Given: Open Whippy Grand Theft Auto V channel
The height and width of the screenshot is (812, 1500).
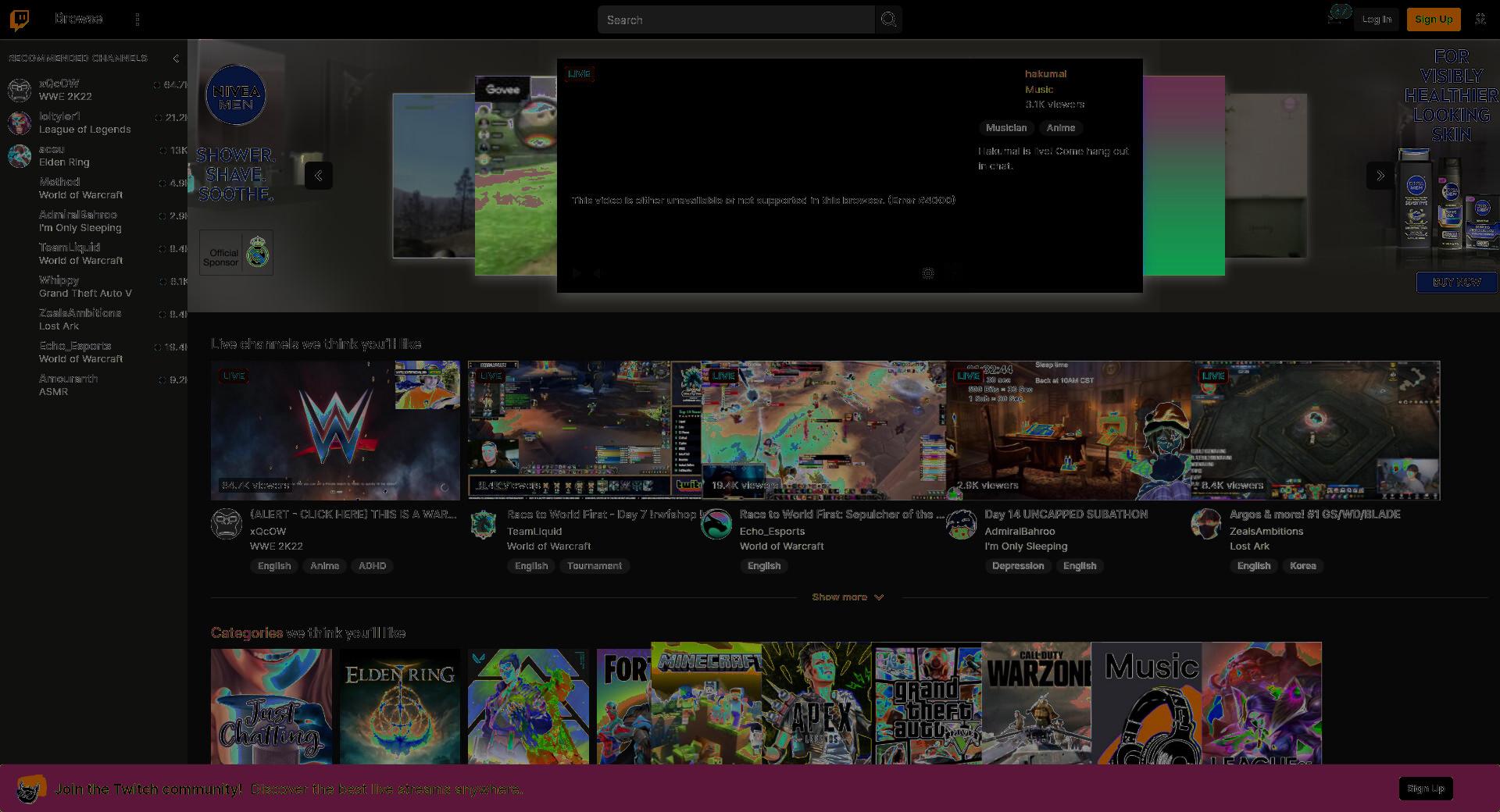Looking at the screenshot, I should [x=94, y=287].
